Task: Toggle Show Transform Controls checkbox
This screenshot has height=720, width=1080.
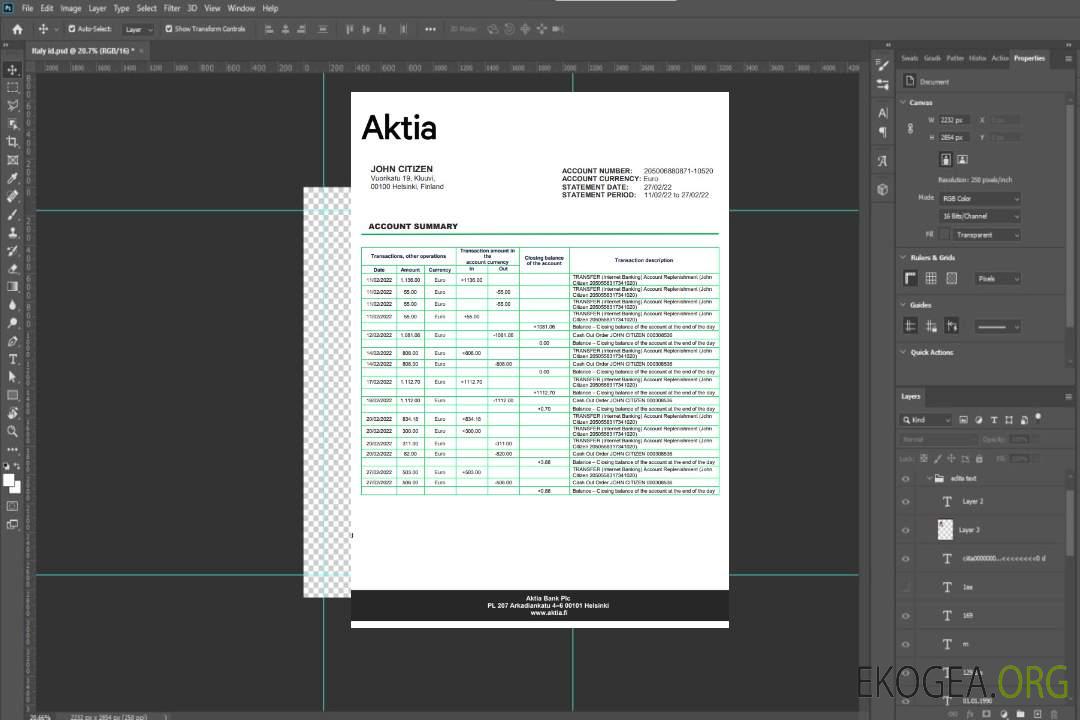Action: coord(169,29)
